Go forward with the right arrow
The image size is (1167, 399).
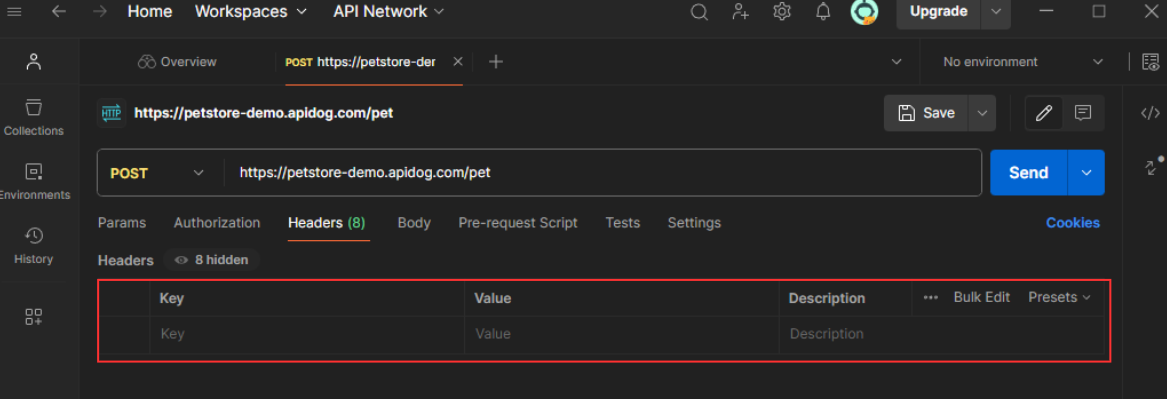coord(99,12)
